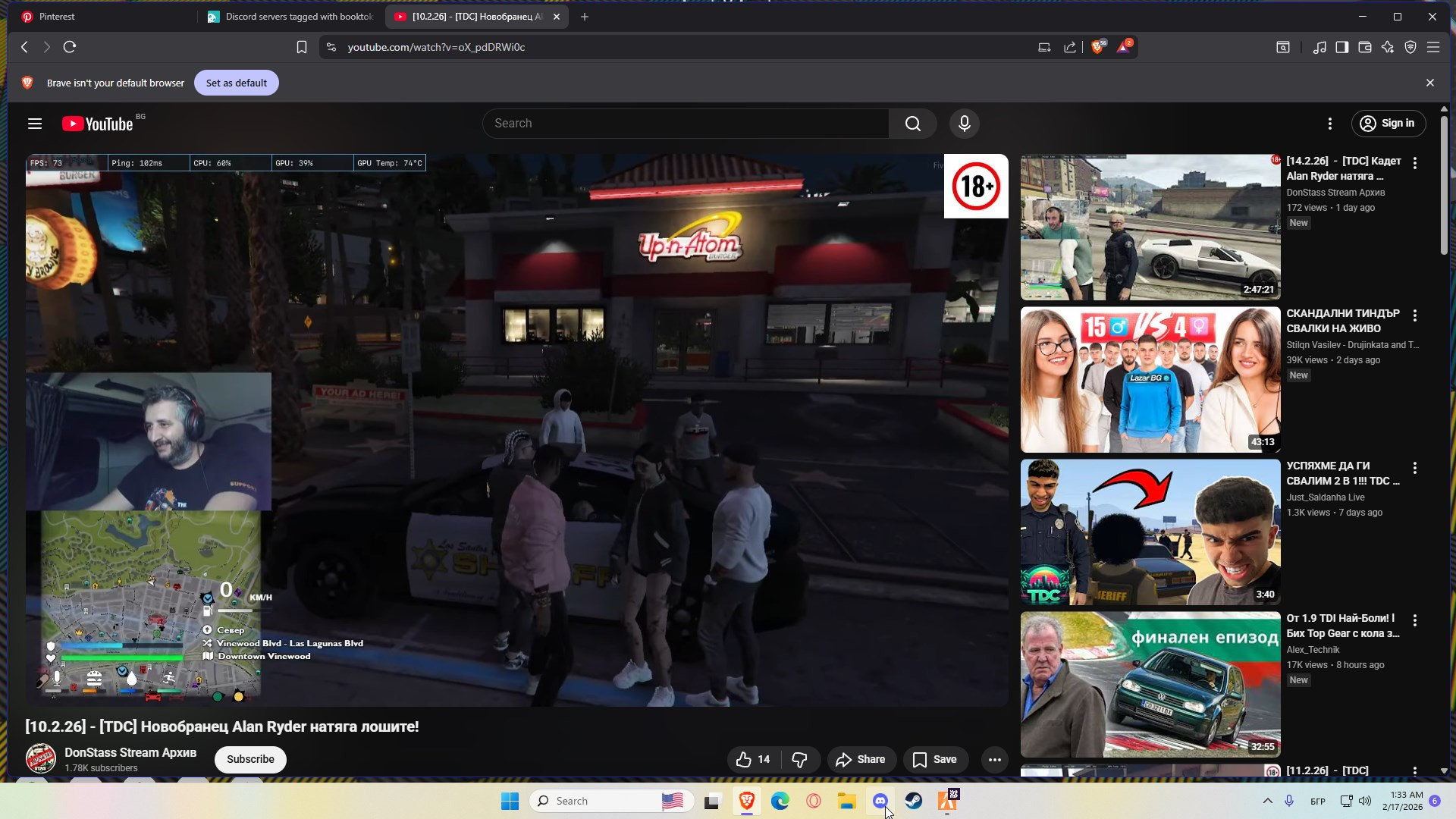The height and width of the screenshot is (819, 1456).
Task: Open Microsoft Edge from taskbar
Action: (780, 801)
